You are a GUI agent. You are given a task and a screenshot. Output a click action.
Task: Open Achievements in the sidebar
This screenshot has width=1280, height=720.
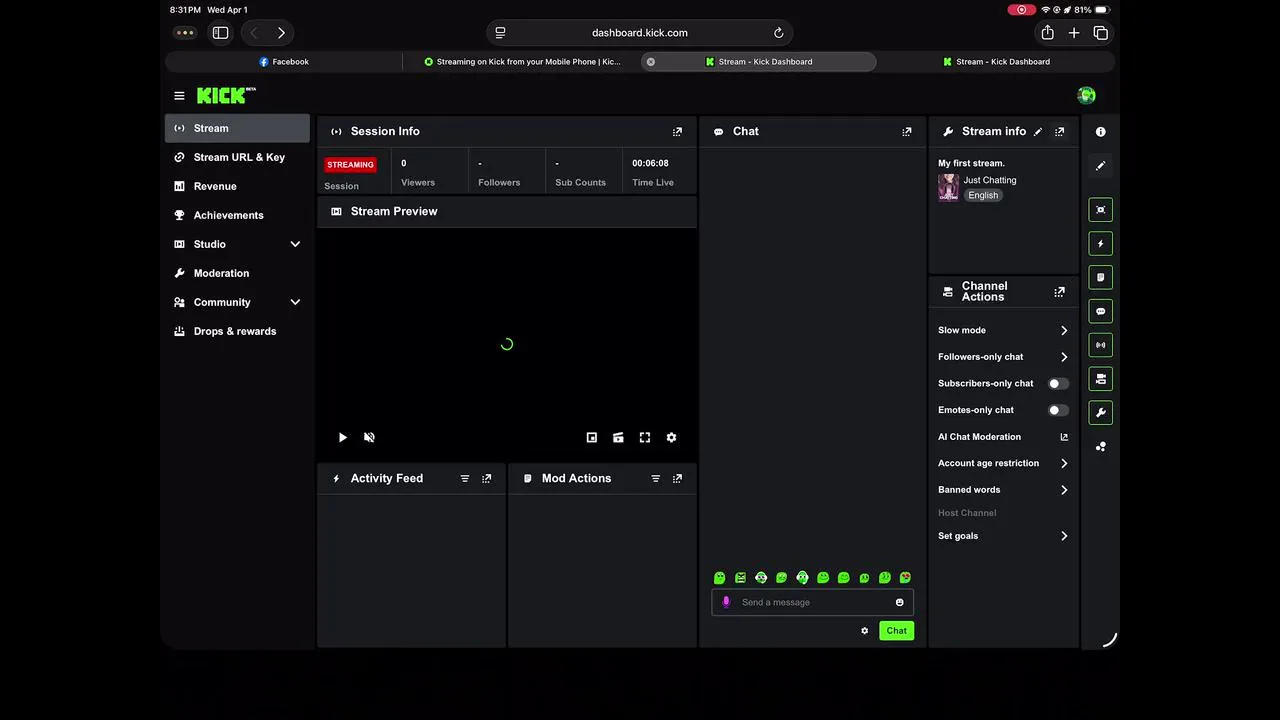[x=237, y=215]
